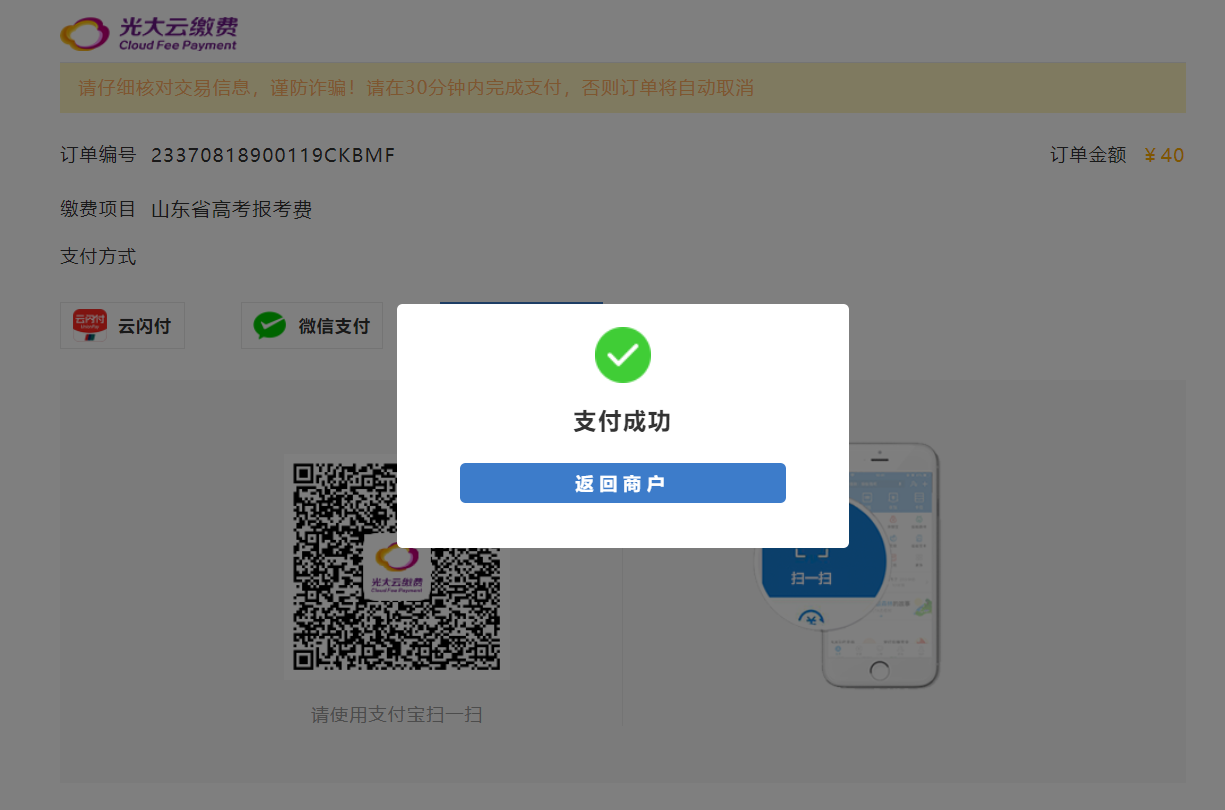The width and height of the screenshot is (1225, 810).
Task: Click the Alipay payment QR code
Action: click(x=396, y=567)
